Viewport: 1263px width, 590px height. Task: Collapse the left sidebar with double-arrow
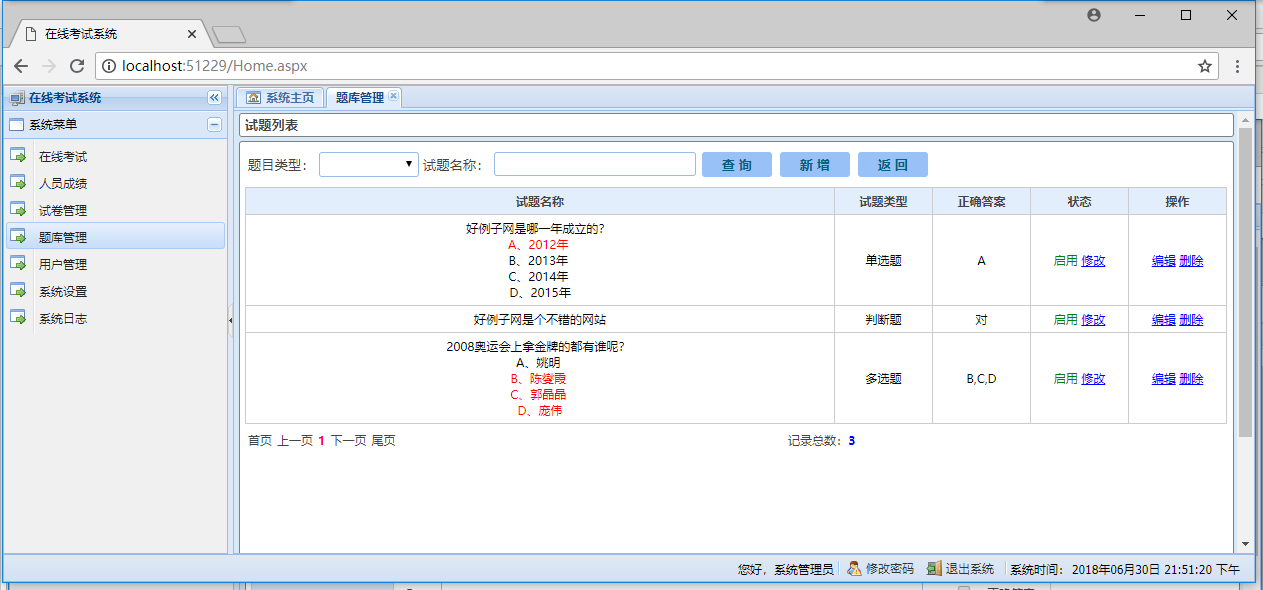[214, 98]
